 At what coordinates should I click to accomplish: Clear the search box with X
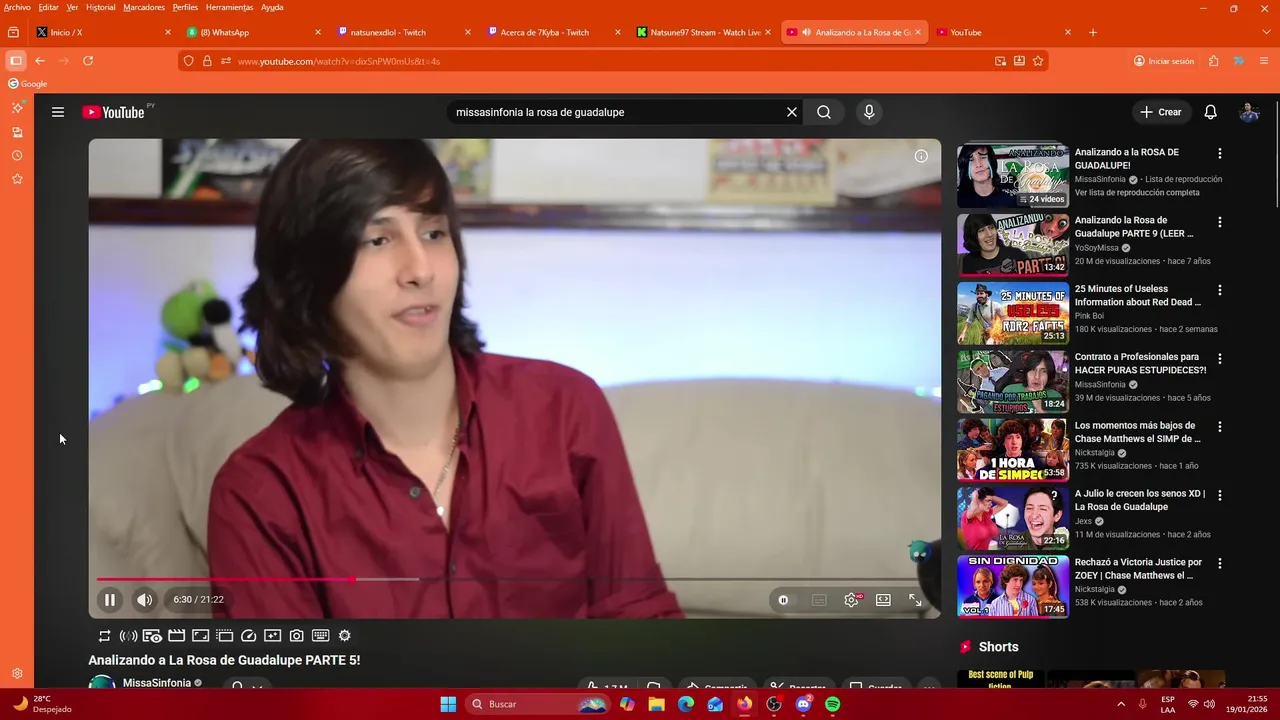click(x=792, y=112)
